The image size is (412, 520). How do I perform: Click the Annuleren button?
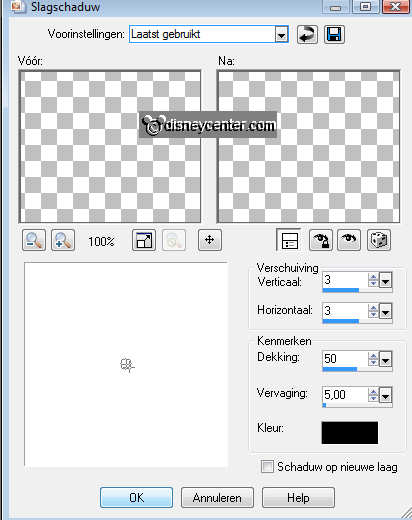217,498
